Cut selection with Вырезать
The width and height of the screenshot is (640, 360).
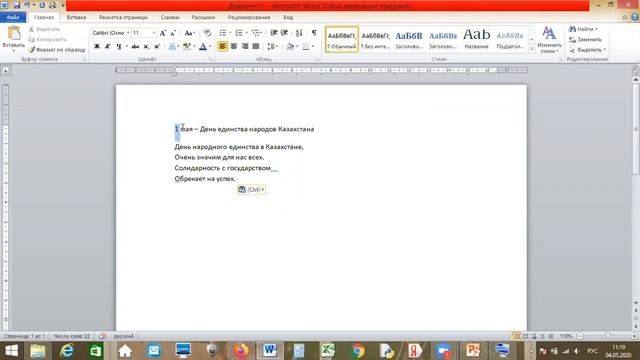pyautogui.click(x=44, y=29)
